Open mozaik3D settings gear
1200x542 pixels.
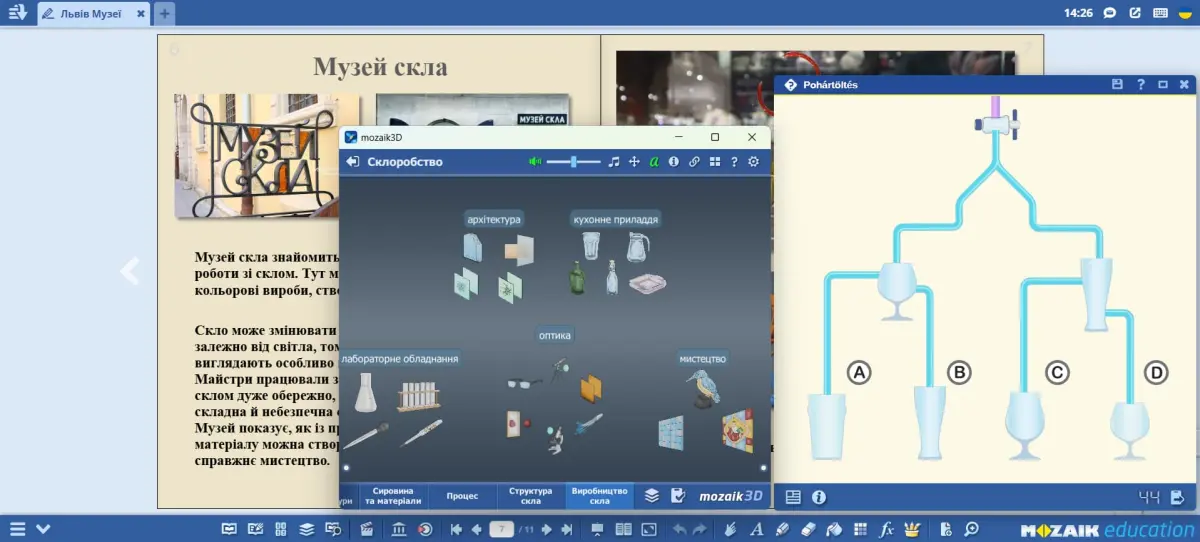point(754,162)
